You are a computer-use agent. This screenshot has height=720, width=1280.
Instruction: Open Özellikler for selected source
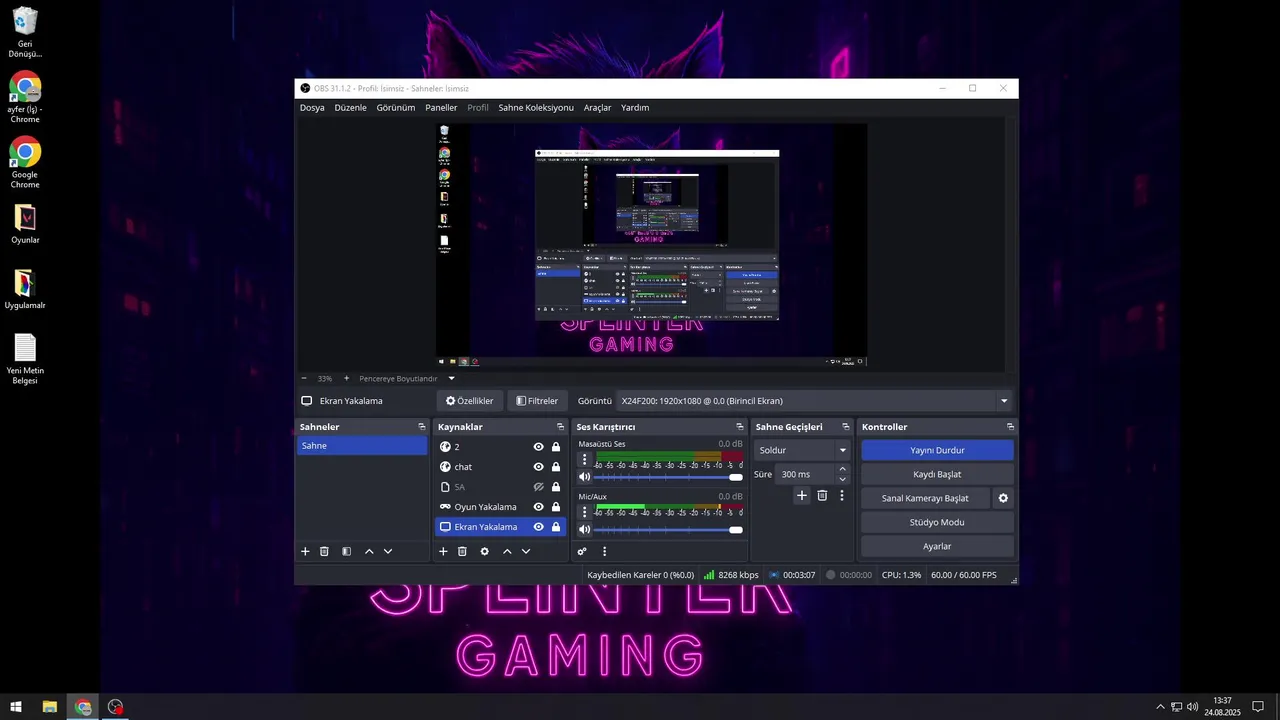[x=469, y=401]
